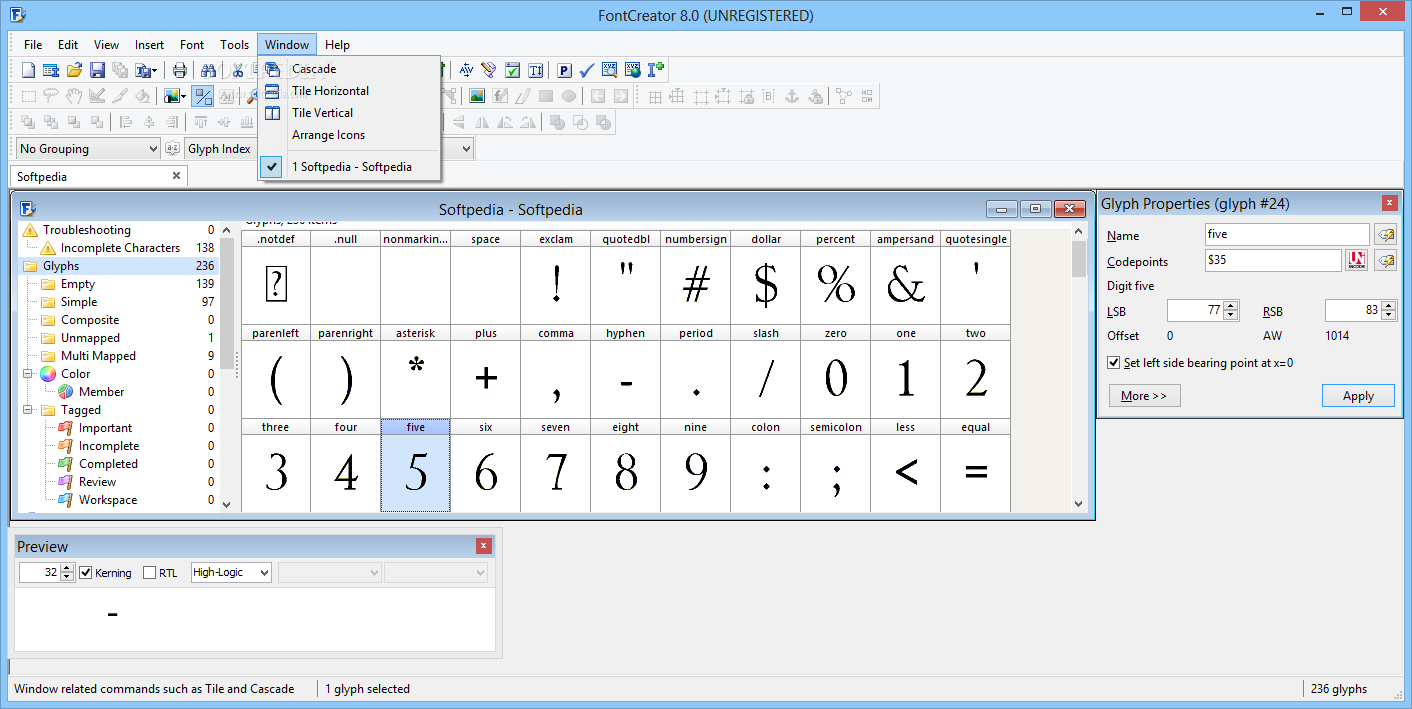Screen dimensions: 1412x709
Task: Click the xyz test font icon with magnifier
Action: (x=610, y=70)
